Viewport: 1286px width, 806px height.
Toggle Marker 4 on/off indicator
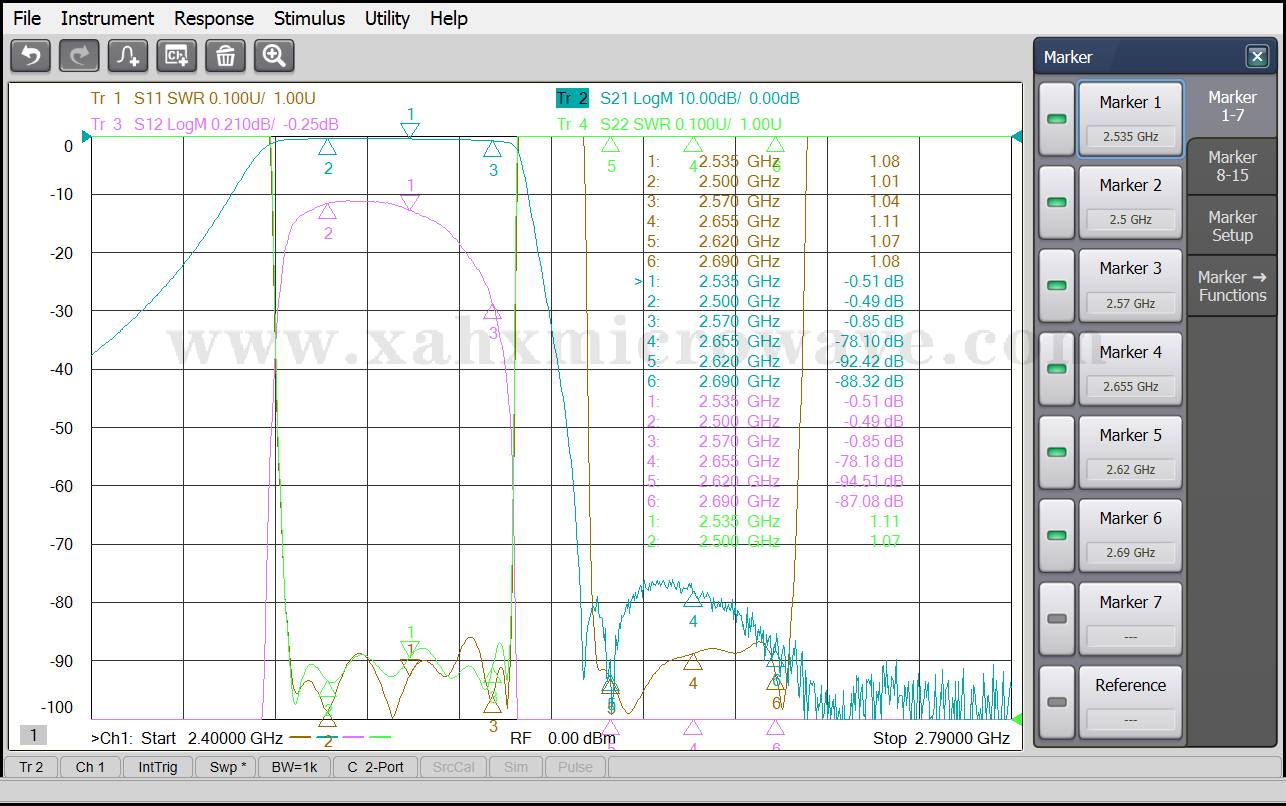(x=1057, y=369)
